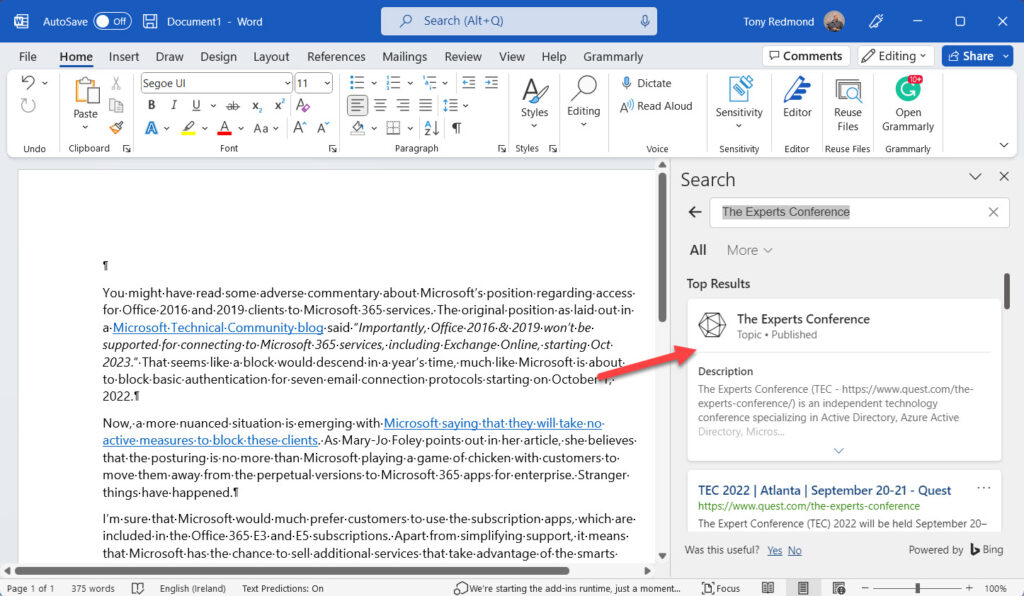Clear all formatting with the eraser icon
Viewport: 1024px width, 596px height.
tap(302, 105)
